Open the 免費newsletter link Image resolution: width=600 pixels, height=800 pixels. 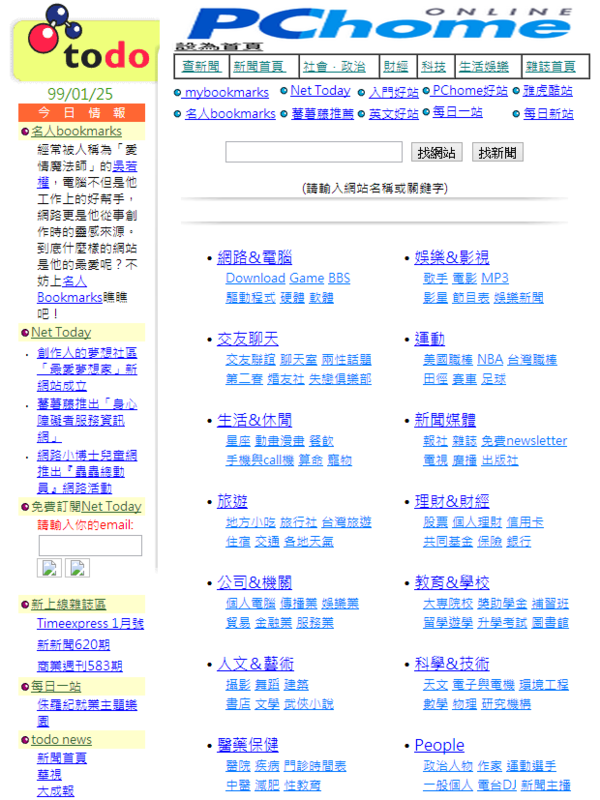pos(524,441)
